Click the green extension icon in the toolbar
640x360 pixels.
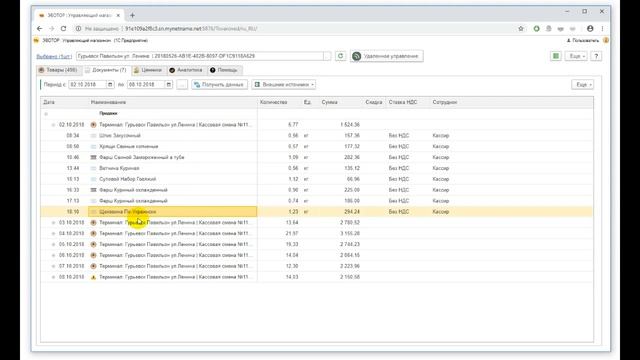point(536,29)
